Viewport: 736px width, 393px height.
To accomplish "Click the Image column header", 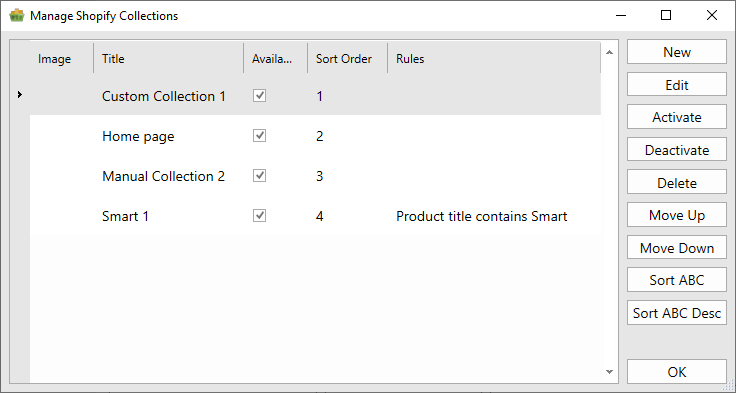I will (x=61, y=59).
